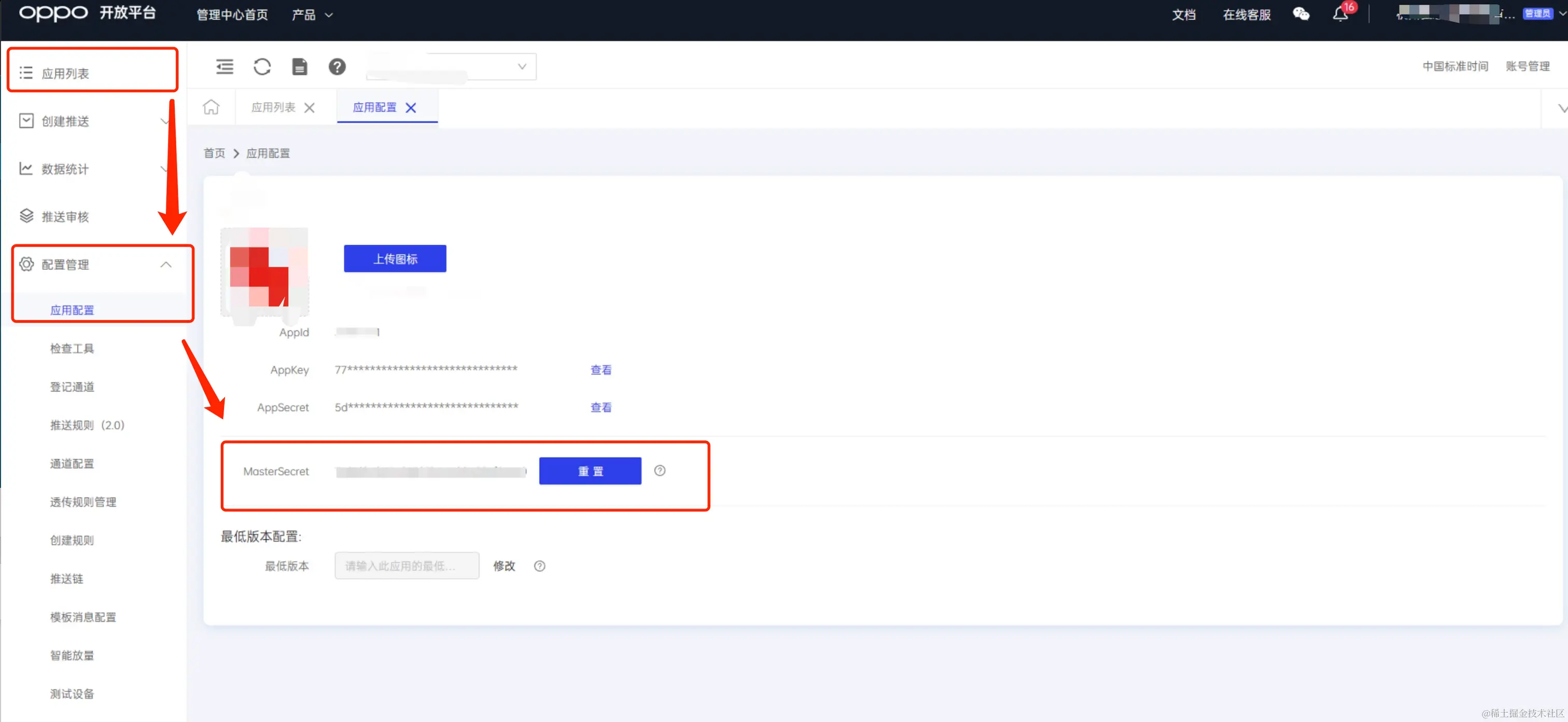
Task: Open 应用列表 in the sidebar
Action: (x=65, y=73)
